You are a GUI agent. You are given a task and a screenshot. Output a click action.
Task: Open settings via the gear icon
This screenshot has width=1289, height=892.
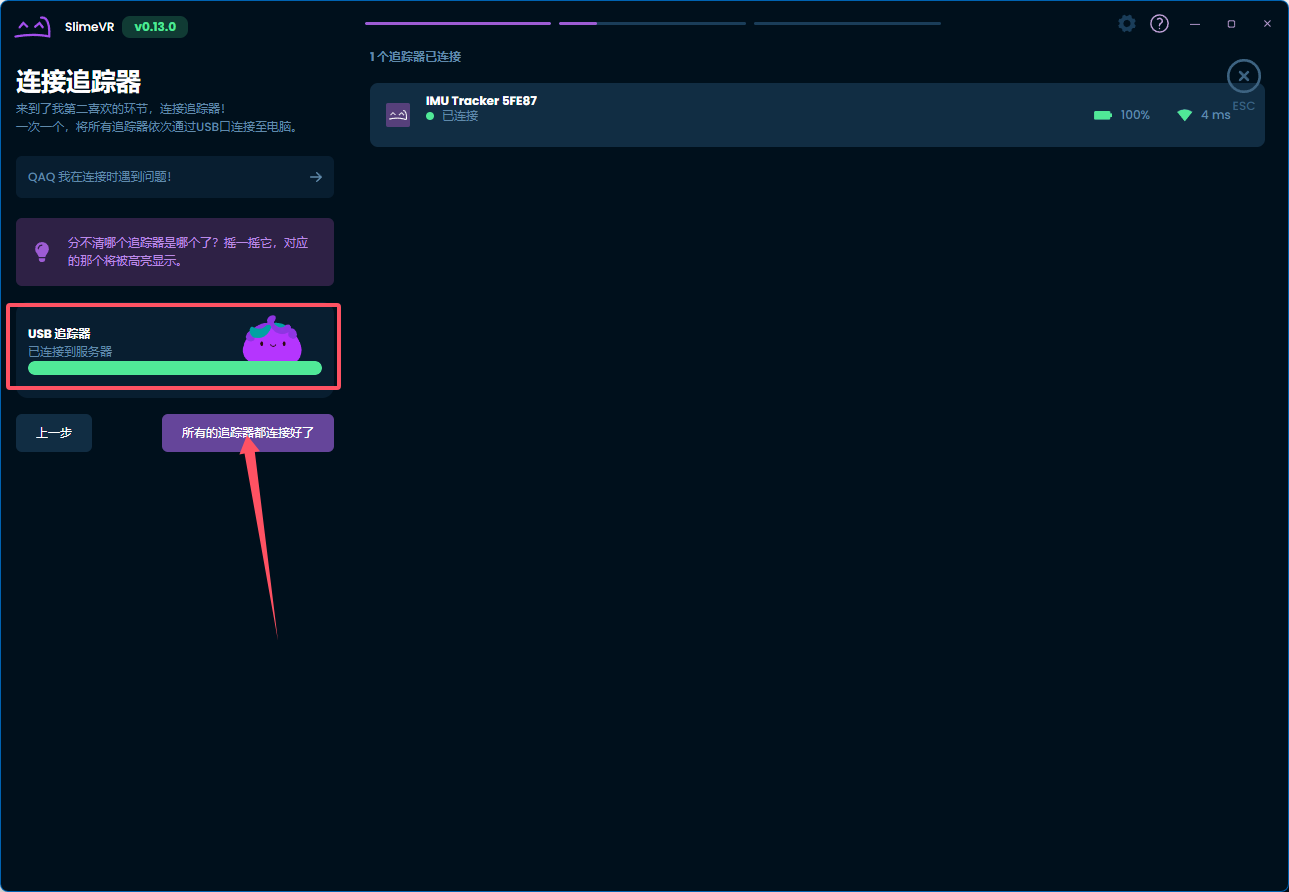point(1127,23)
